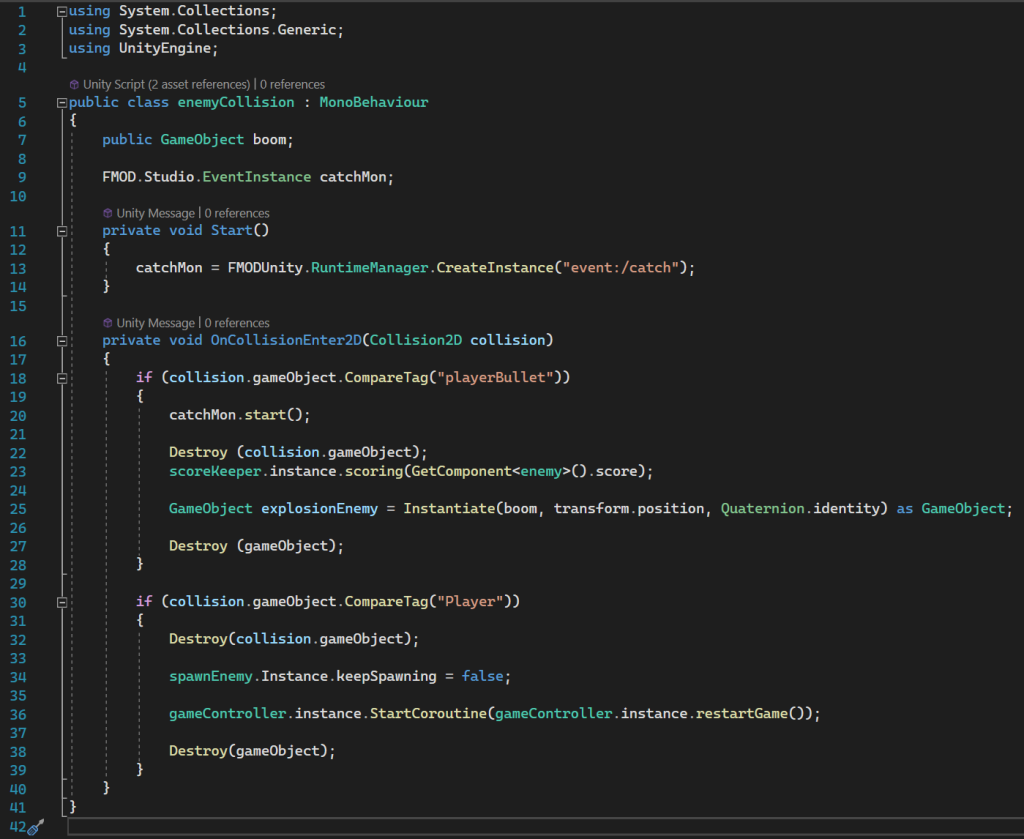Click 'Unity Message' above OnCollisionEnter2D

coord(157,323)
